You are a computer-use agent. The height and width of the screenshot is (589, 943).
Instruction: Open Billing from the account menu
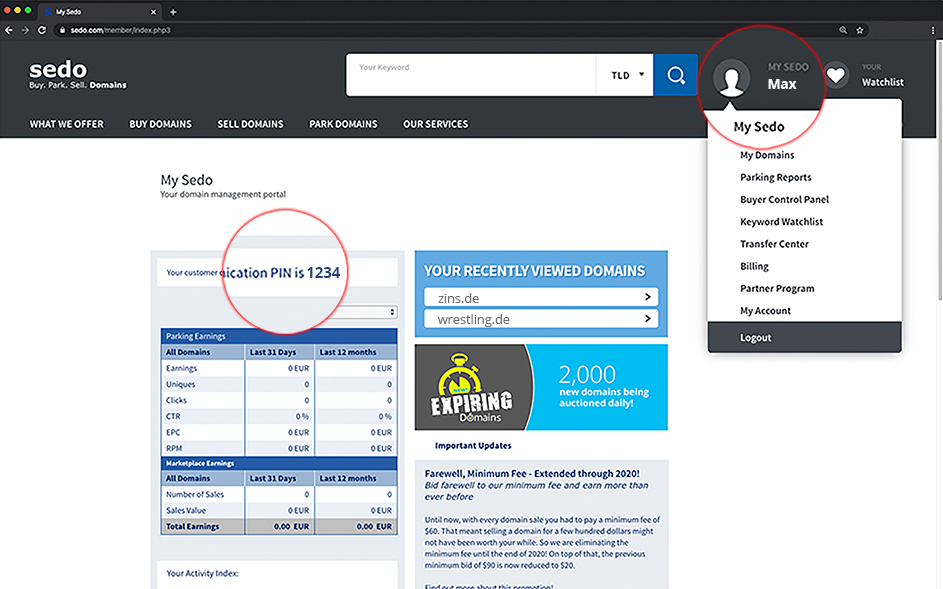(x=754, y=267)
